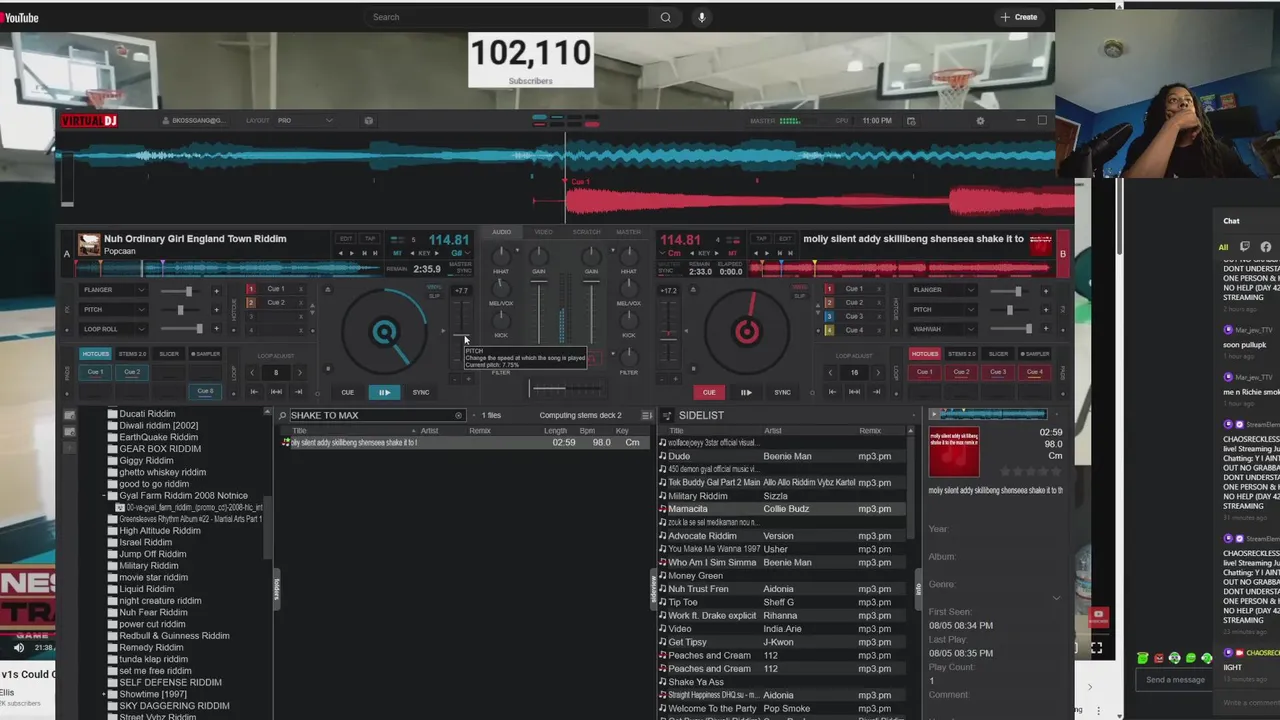Click the red number 1 hotcue on deck B
Image resolution: width=1280 pixels, height=720 pixels.
coord(829,289)
